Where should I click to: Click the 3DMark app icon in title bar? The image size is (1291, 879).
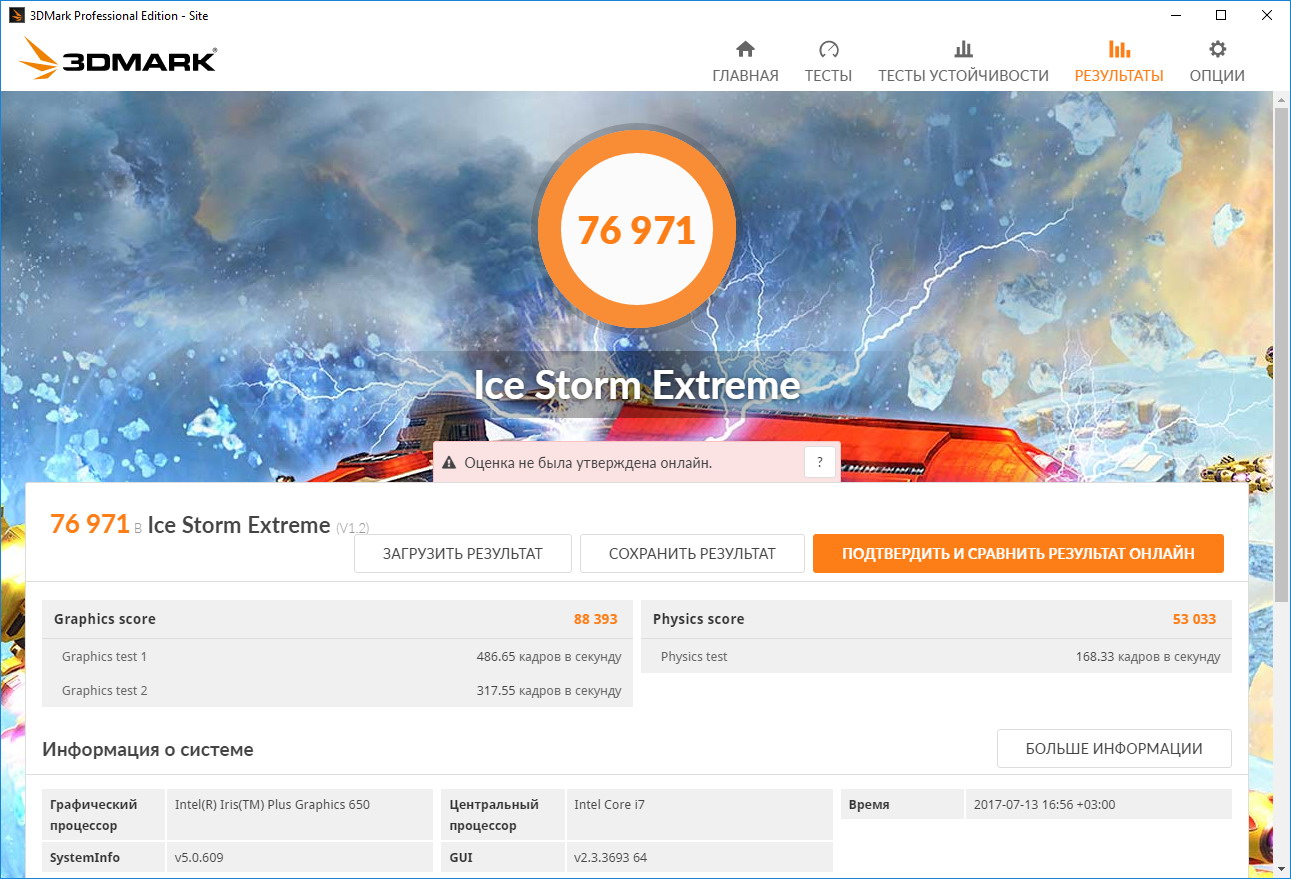coord(16,15)
